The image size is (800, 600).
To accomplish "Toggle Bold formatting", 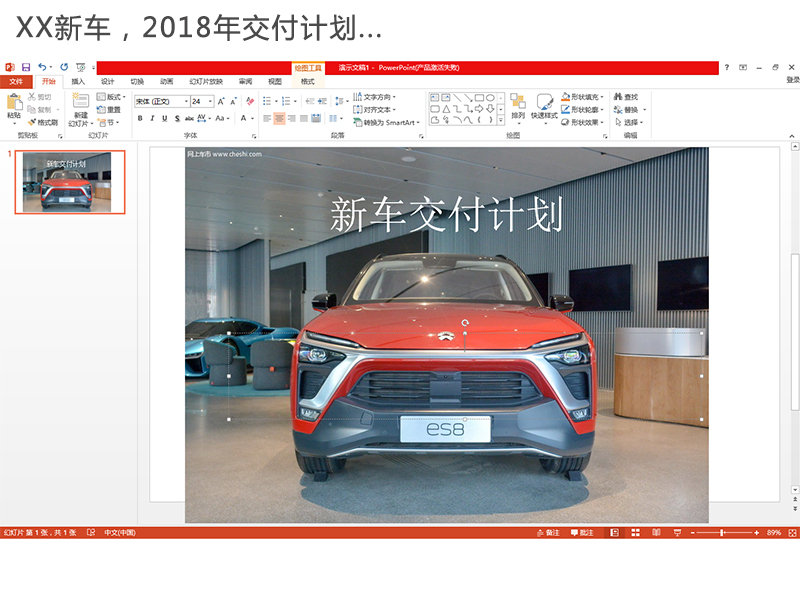I will [x=140, y=118].
